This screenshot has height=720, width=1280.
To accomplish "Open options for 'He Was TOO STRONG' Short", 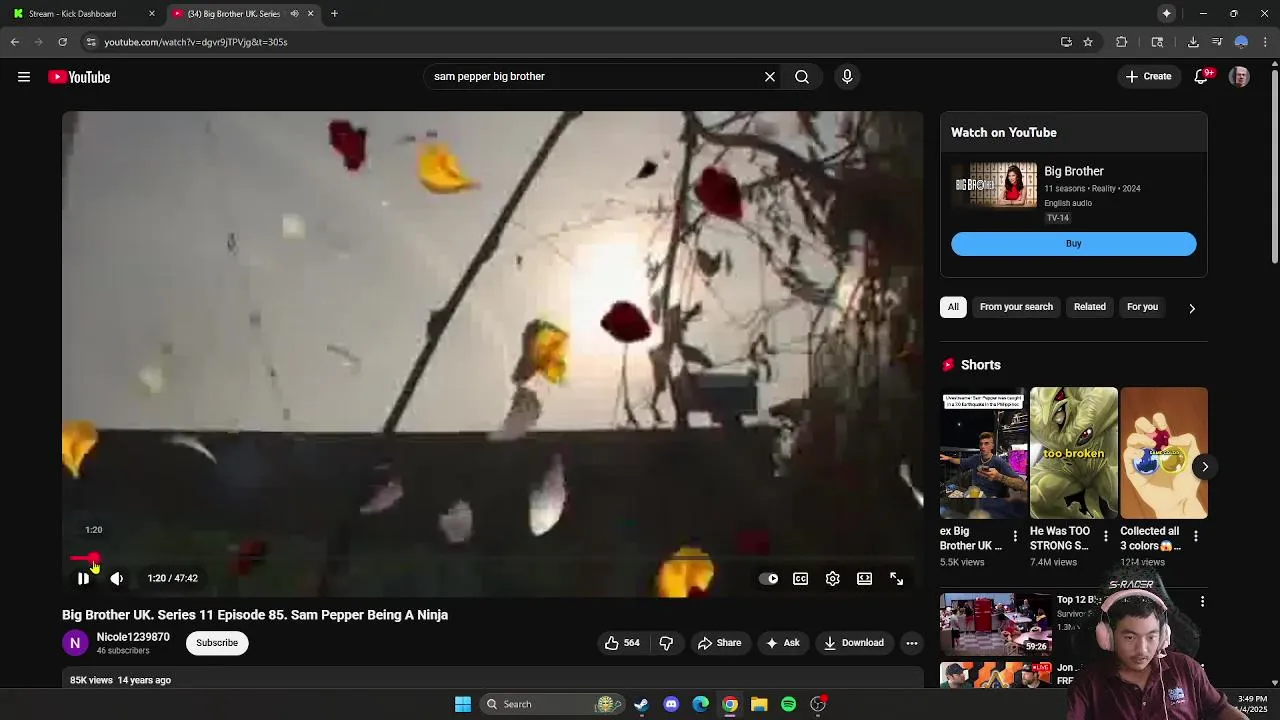I will coord(1105,537).
